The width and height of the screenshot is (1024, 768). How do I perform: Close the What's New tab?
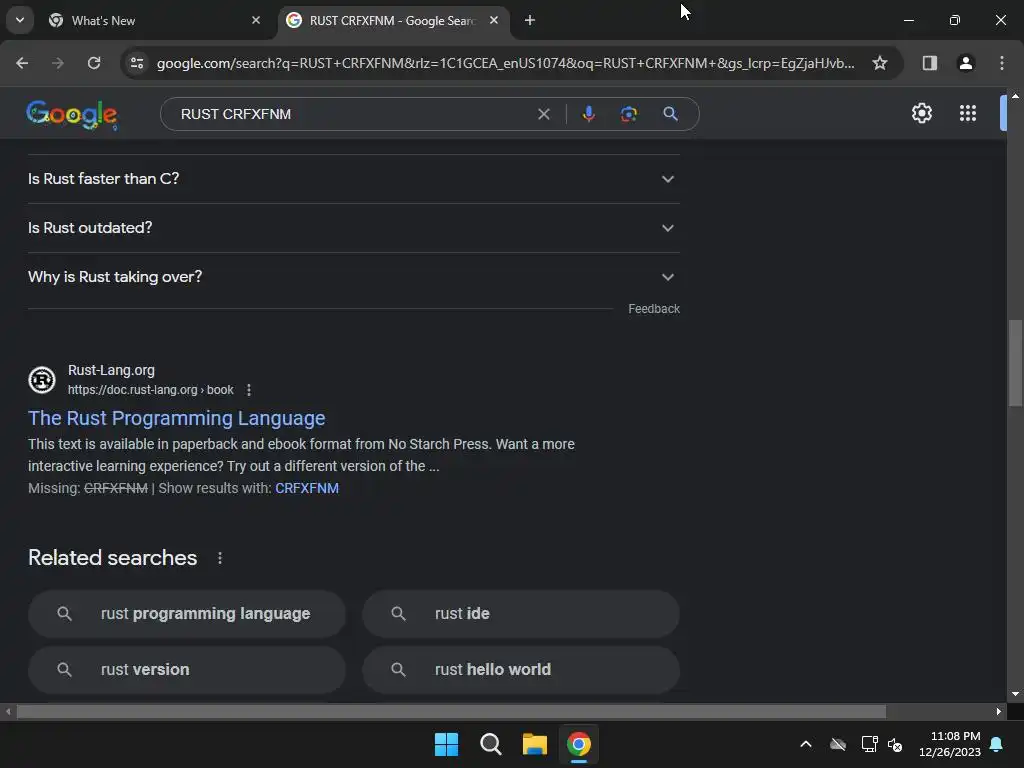pos(256,20)
